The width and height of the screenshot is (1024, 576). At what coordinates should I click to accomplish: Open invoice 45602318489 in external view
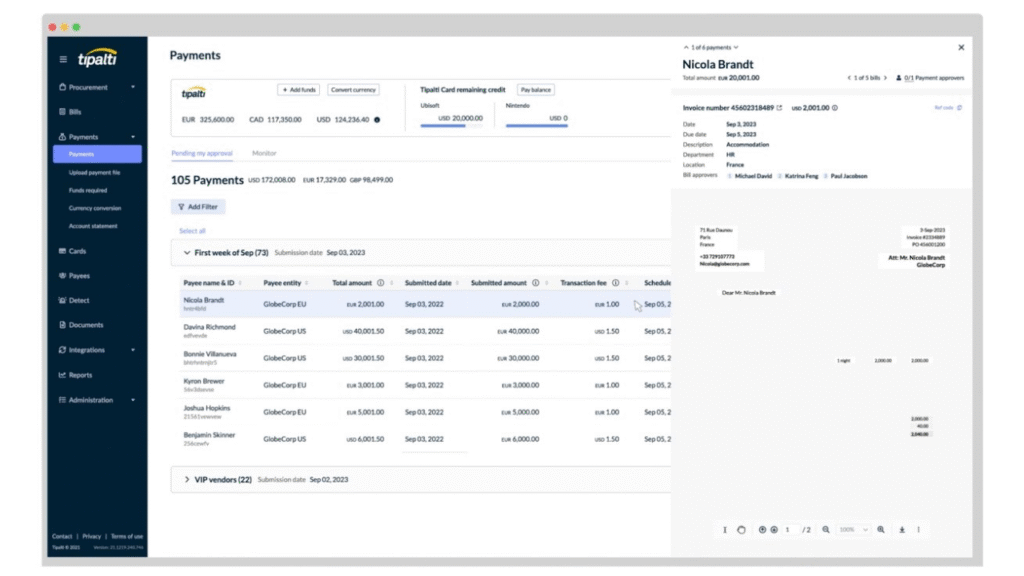(780, 108)
